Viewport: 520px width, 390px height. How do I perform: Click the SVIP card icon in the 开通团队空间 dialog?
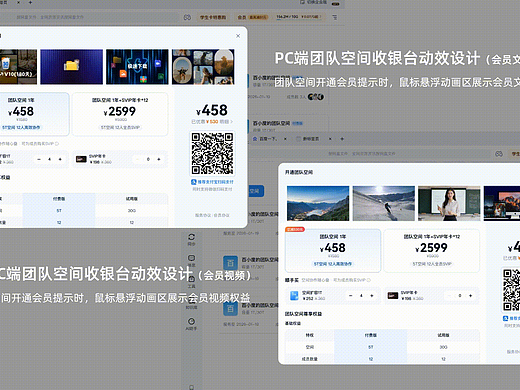[393, 296]
